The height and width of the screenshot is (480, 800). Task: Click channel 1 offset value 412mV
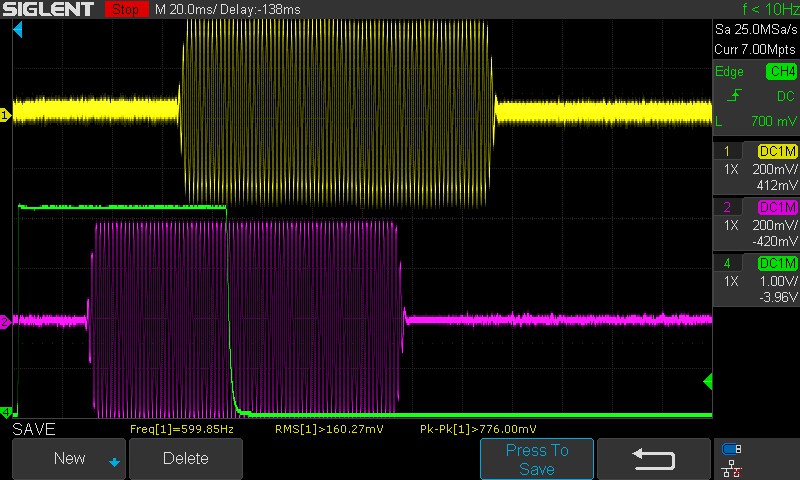[777, 185]
